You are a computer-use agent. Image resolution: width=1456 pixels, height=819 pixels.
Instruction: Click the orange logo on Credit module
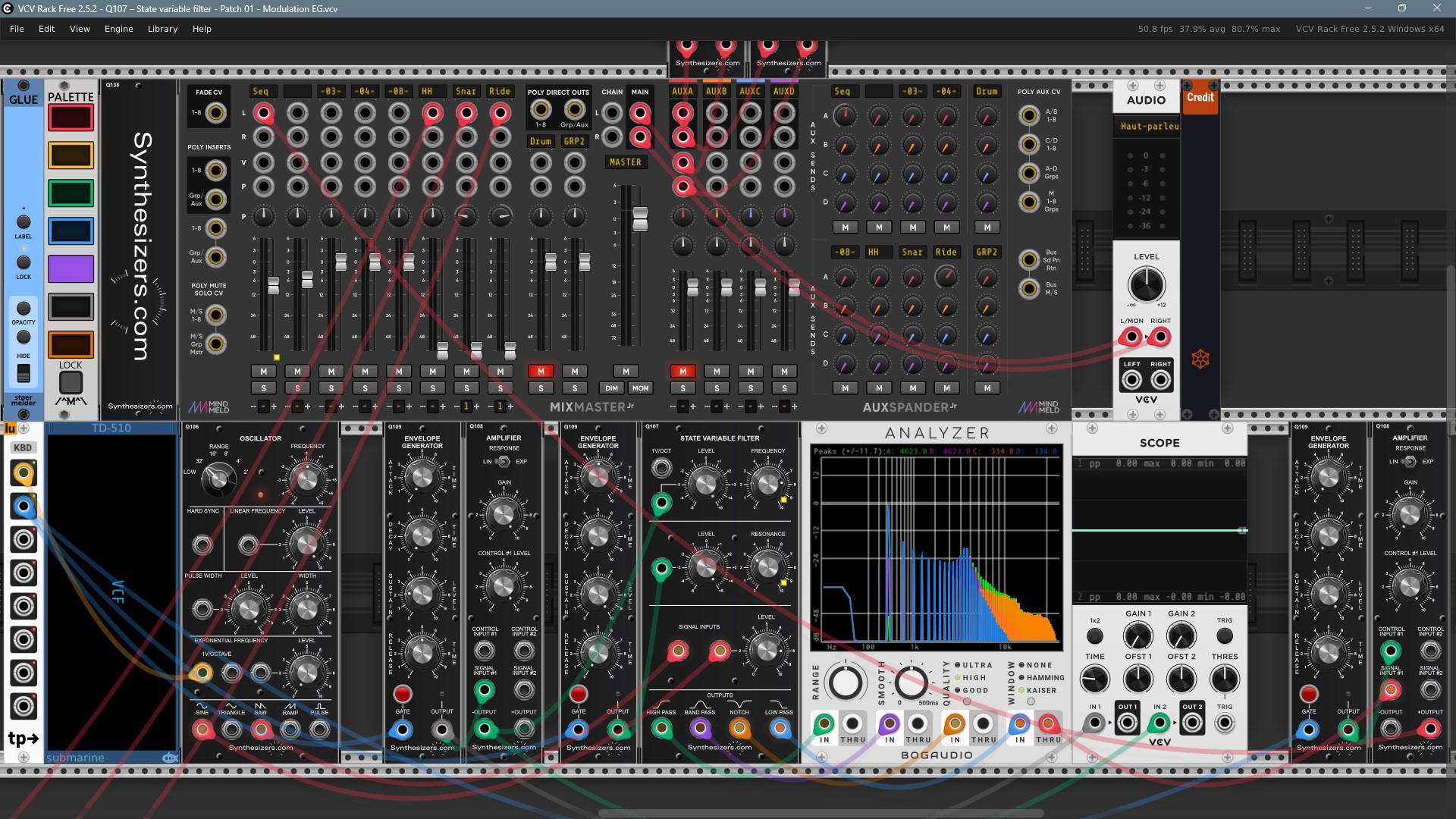pyautogui.click(x=1200, y=359)
